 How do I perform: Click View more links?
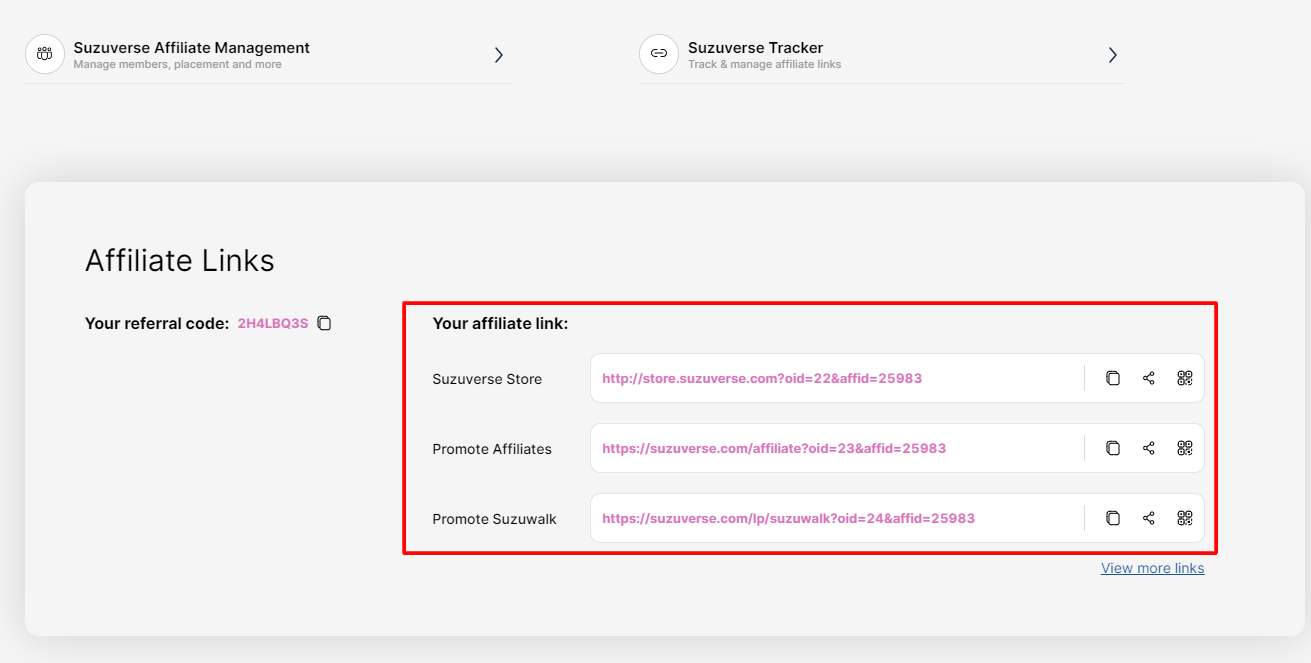pyautogui.click(x=1152, y=568)
